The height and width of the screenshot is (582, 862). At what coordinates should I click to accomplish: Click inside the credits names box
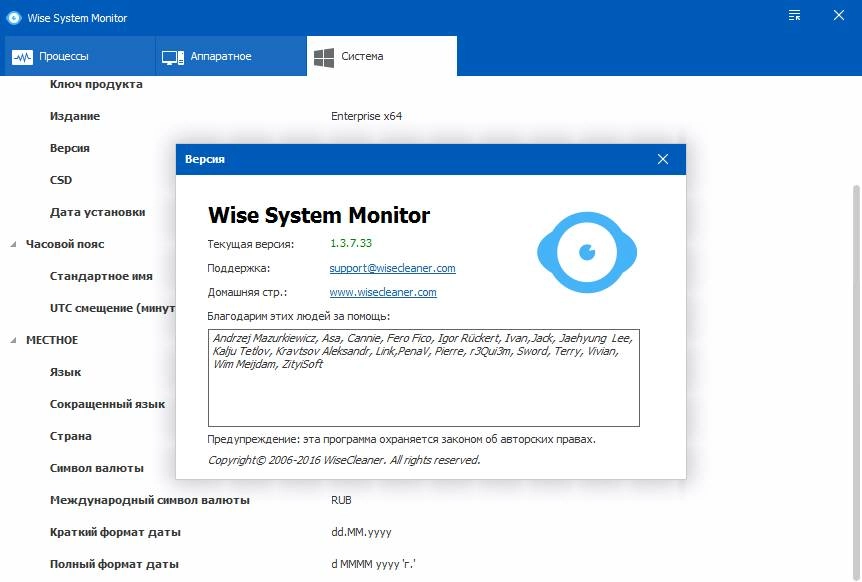[424, 378]
